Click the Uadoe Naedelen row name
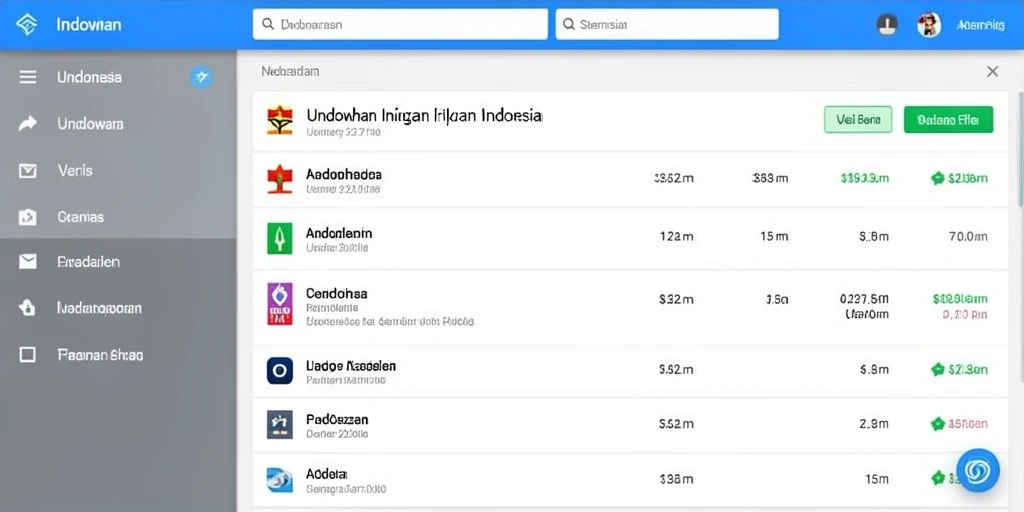 pos(351,366)
